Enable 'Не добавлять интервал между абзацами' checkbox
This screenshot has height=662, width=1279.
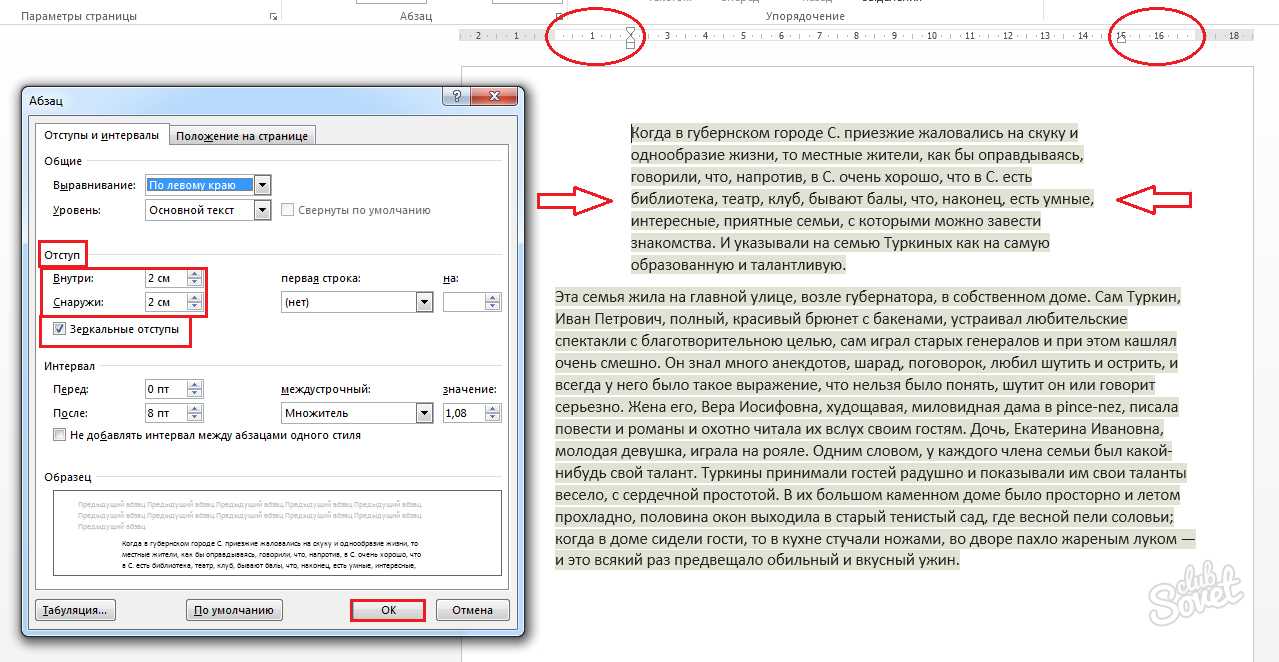click(60, 435)
